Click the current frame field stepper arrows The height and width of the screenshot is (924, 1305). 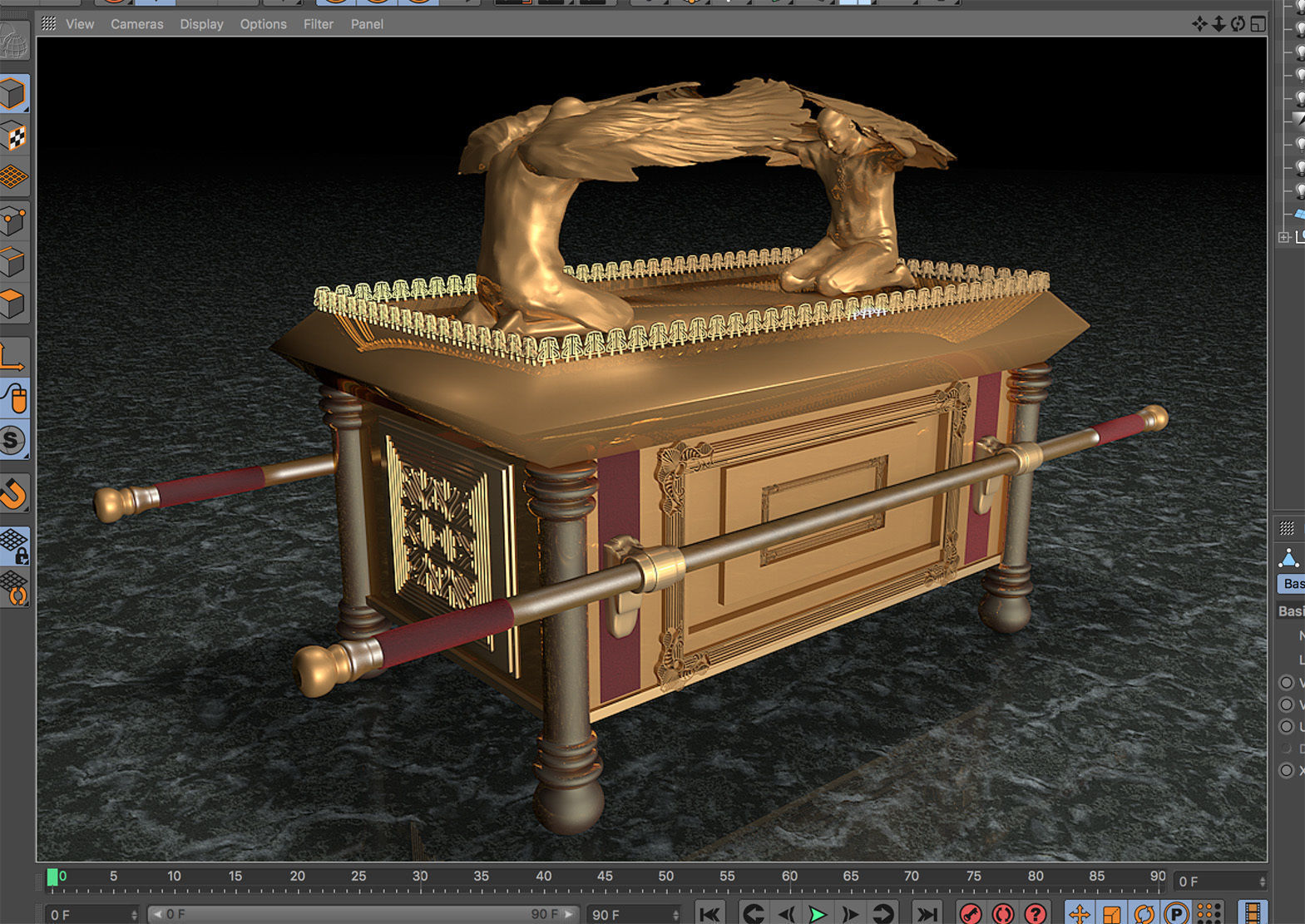[x=1262, y=882]
